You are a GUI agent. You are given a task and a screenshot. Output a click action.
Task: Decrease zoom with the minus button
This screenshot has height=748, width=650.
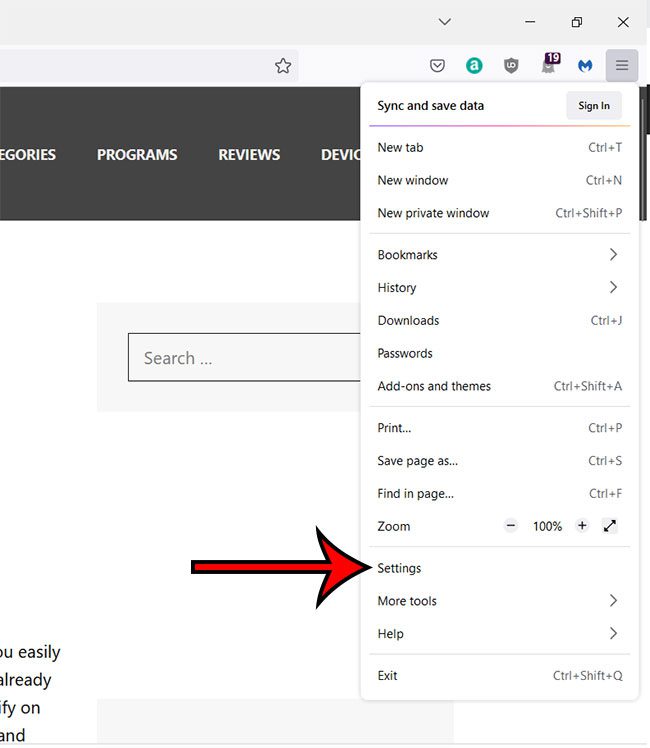(511, 526)
